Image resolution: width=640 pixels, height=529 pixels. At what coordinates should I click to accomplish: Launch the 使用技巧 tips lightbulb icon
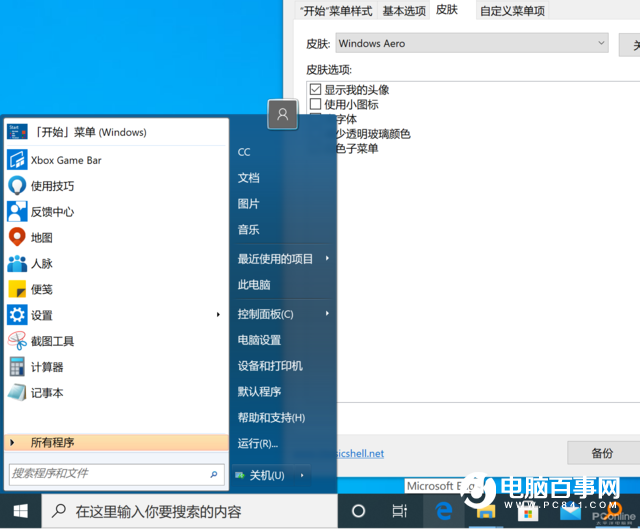click(x=17, y=186)
